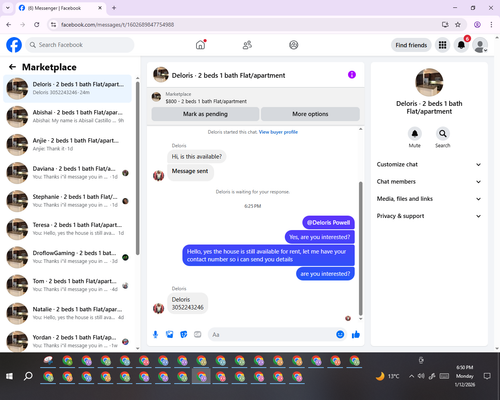Image resolution: width=500 pixels, height=400 pixels.
Task: Click Deloris avatar beside phone number message
Action: pyautogui.click(x=159, y=308)
